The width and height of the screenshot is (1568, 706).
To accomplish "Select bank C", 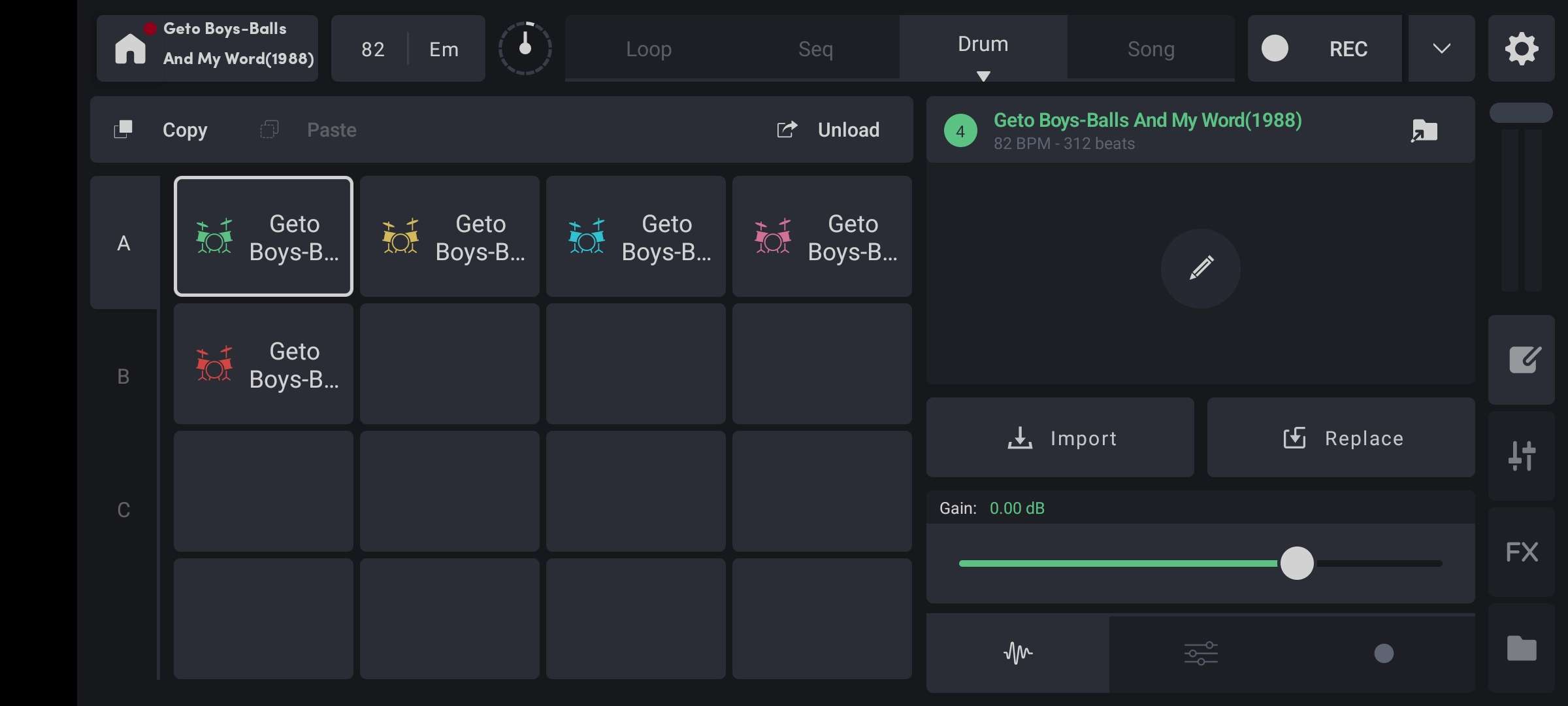I will [x=123, y=509].
